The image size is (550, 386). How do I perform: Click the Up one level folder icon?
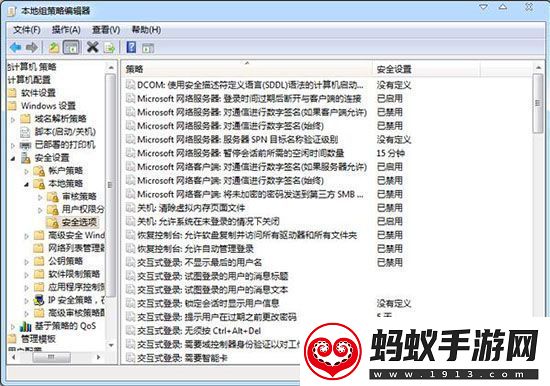(54, 47)
